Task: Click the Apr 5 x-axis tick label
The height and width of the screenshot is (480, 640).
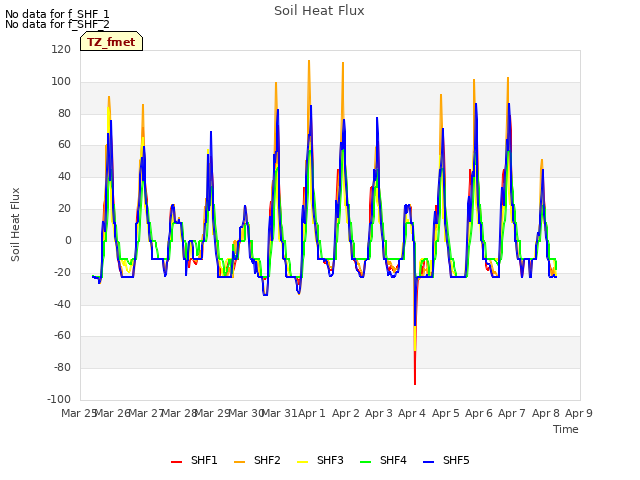Action: [446, 413]
